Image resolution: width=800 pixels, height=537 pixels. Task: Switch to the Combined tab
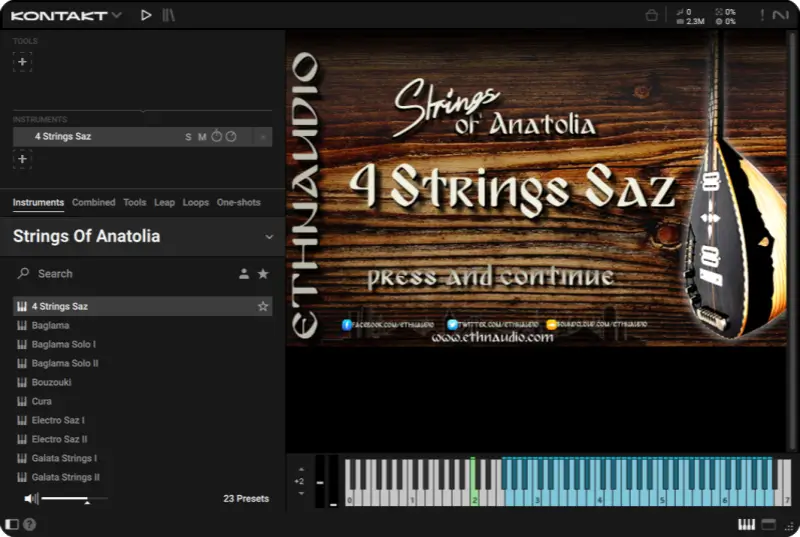[93, 202]
